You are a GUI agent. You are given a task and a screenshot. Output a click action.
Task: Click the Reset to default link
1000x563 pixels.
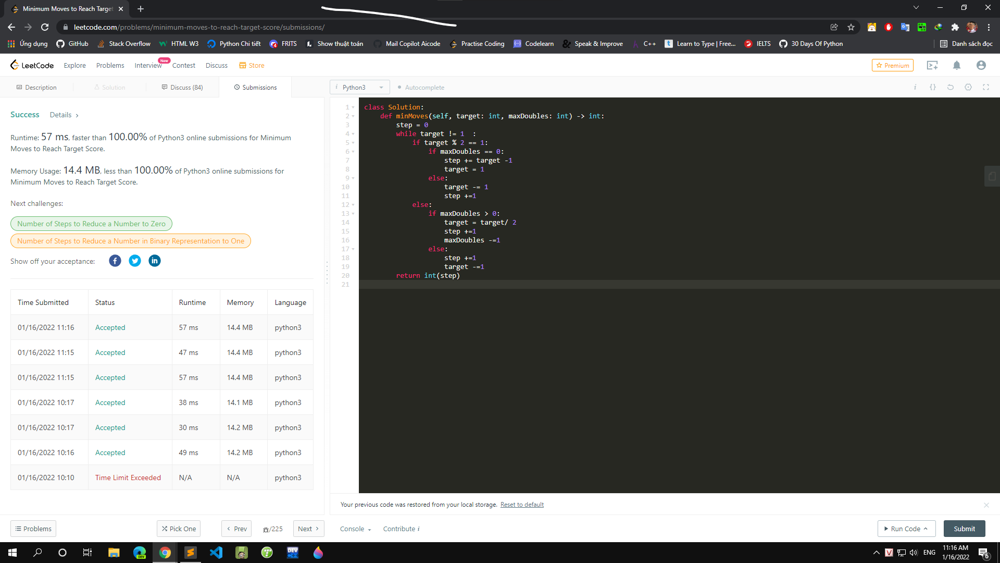click(x=522, y=505)
